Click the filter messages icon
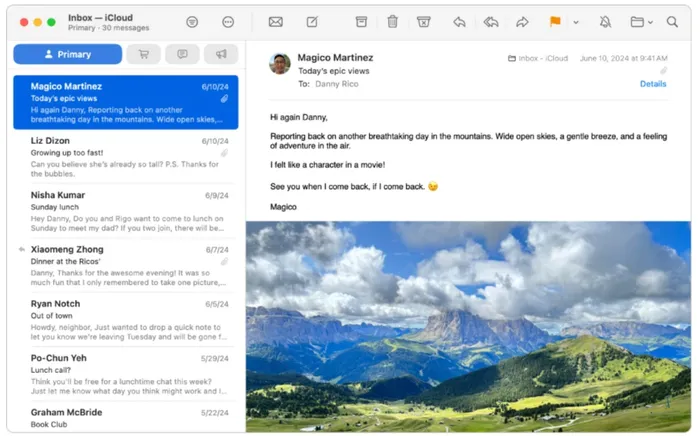The width and height of the screenshot is (700, 436). pos(192,21)
